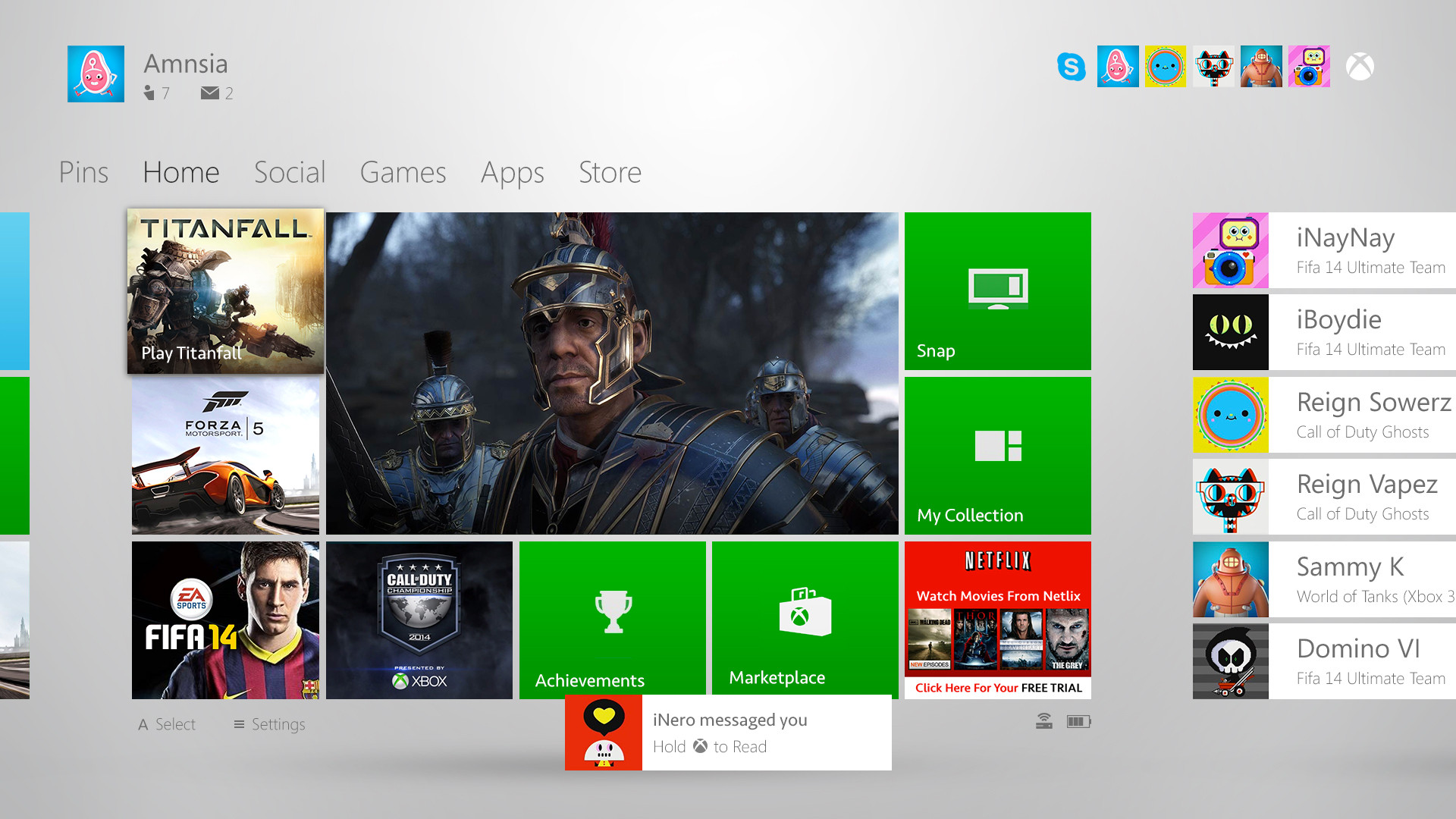
Task: Click the My Collection grid icon
Action: (x=998, y=446)
